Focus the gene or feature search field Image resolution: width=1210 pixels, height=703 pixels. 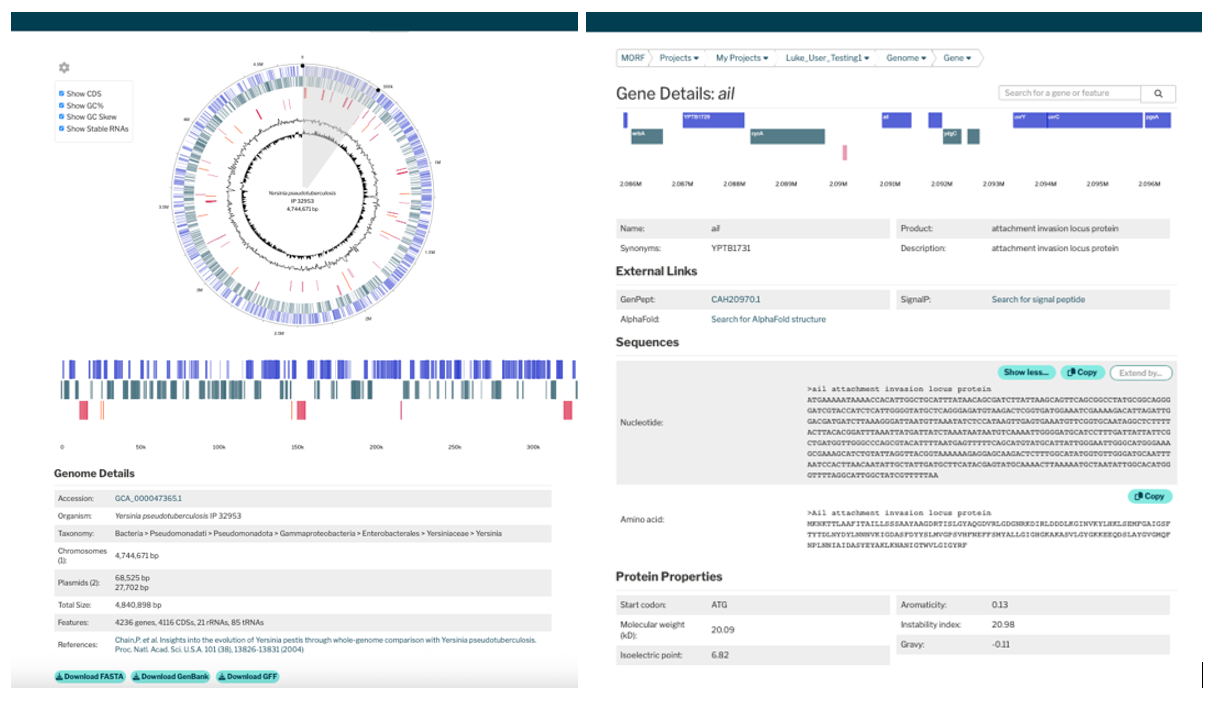(1070, 93)
